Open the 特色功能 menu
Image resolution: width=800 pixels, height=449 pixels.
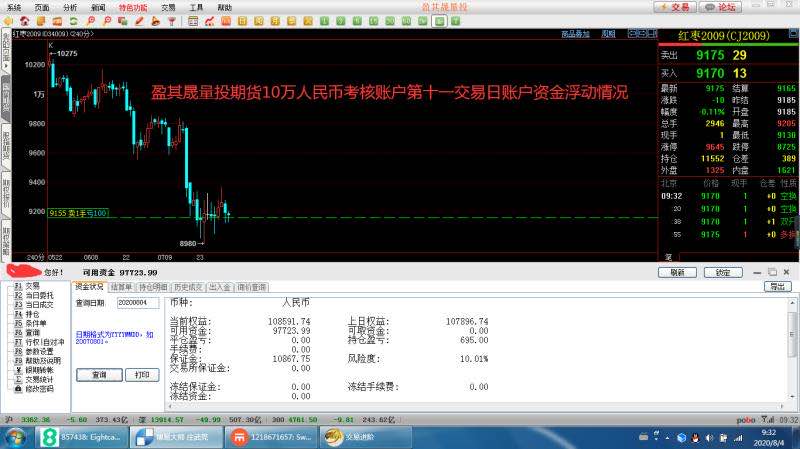point(133,8)
